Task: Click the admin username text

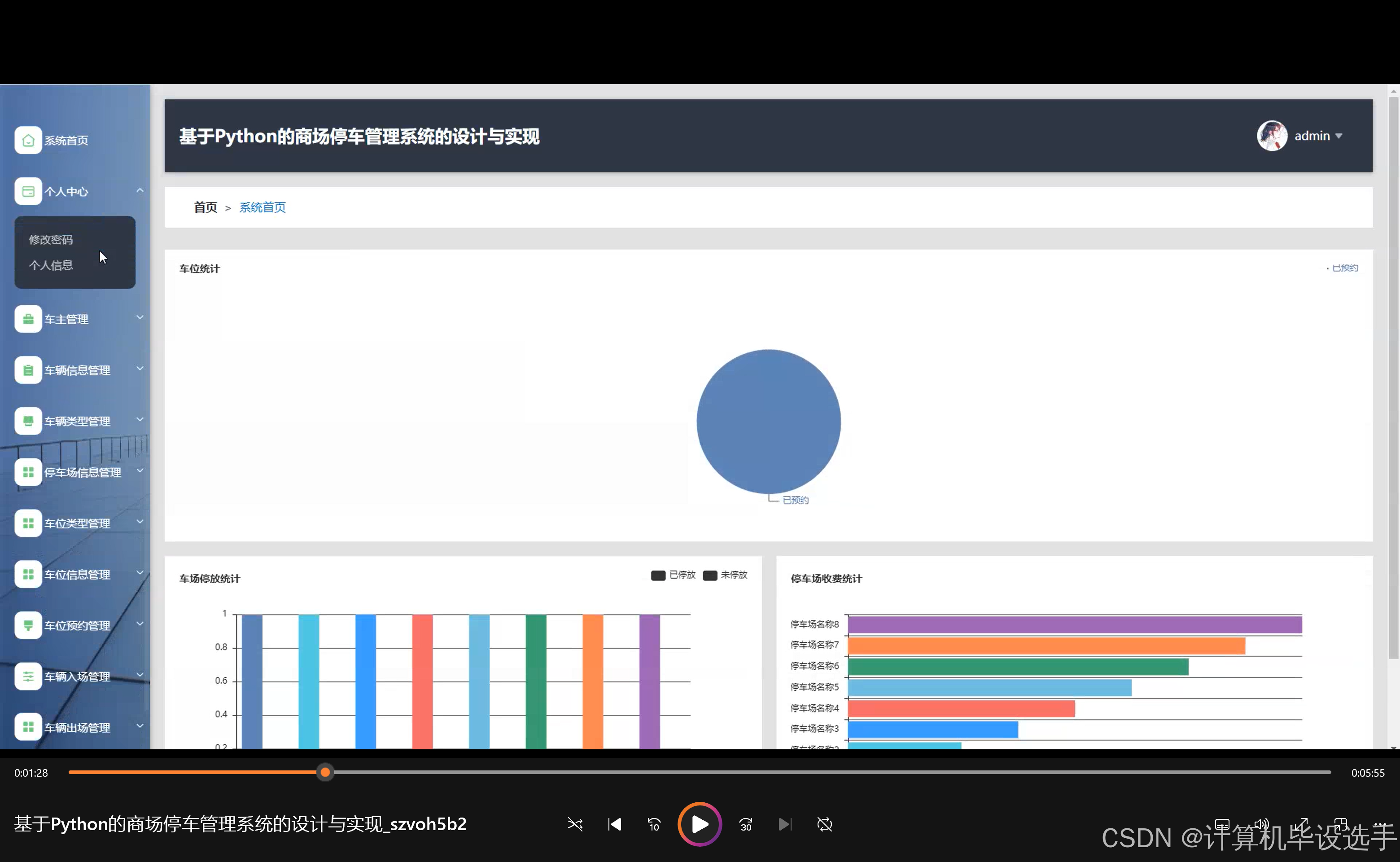Action: 1312,136
